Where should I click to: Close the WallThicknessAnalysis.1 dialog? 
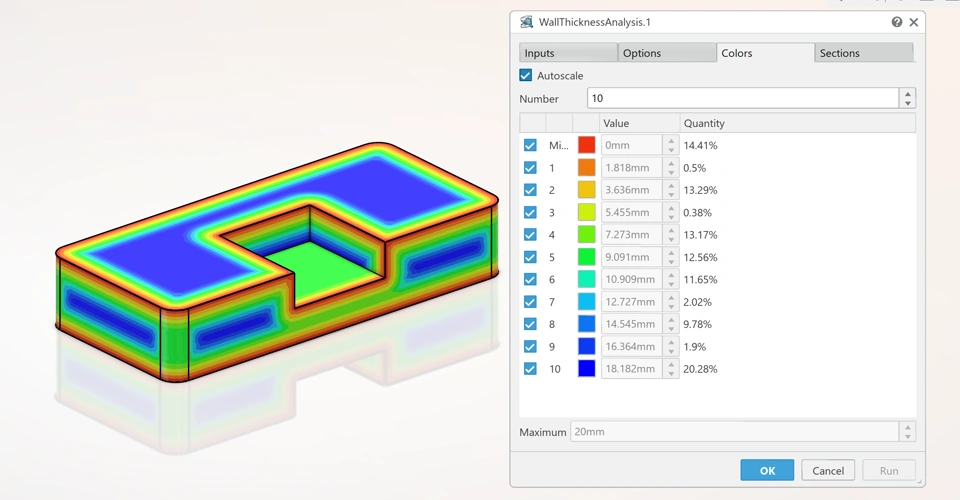click(x=913, y=22)
